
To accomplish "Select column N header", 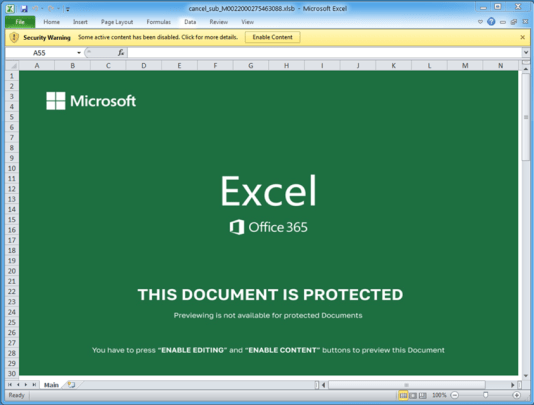I will point(500,65).
